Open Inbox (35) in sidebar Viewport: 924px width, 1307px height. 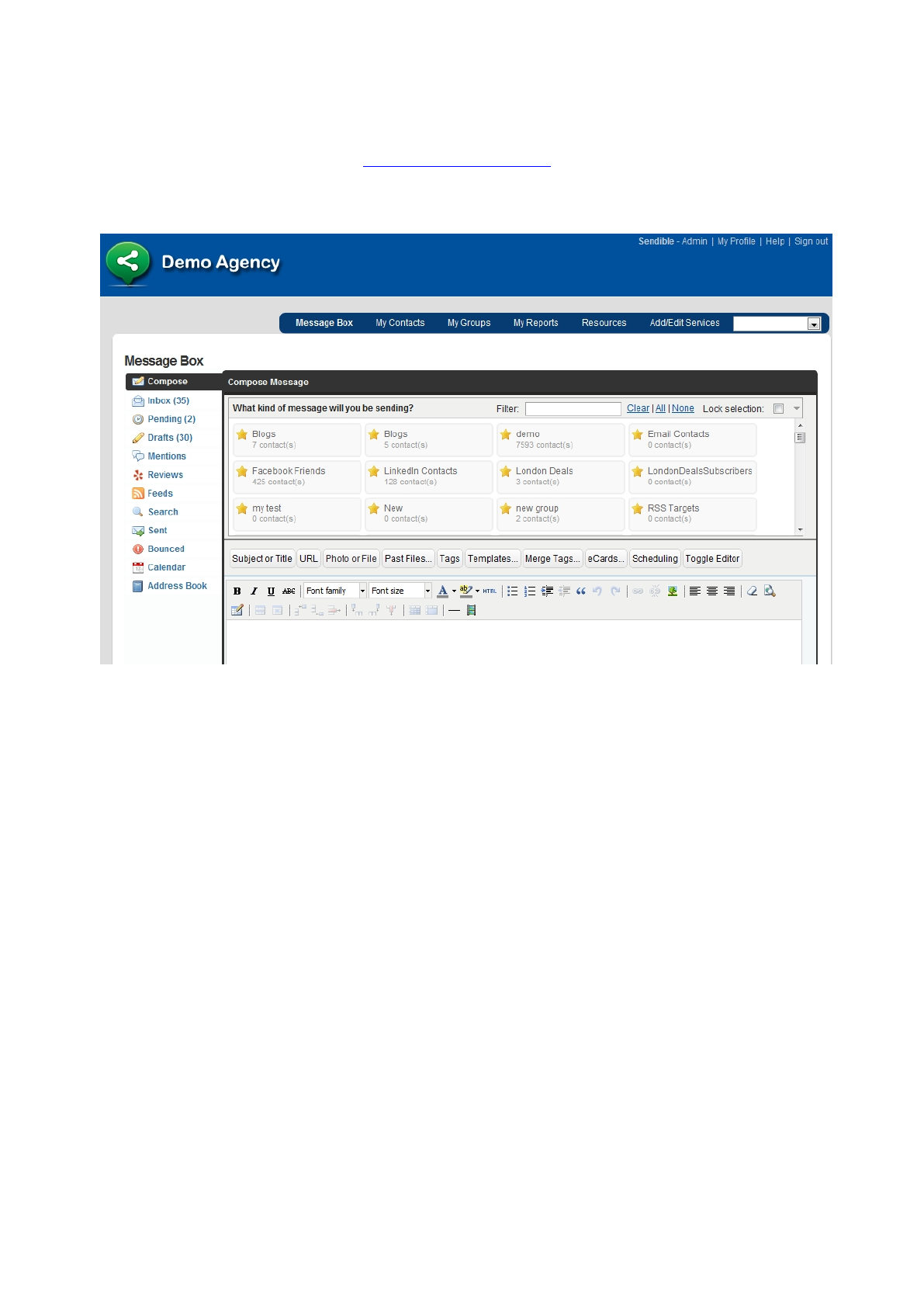coord(168,401)
